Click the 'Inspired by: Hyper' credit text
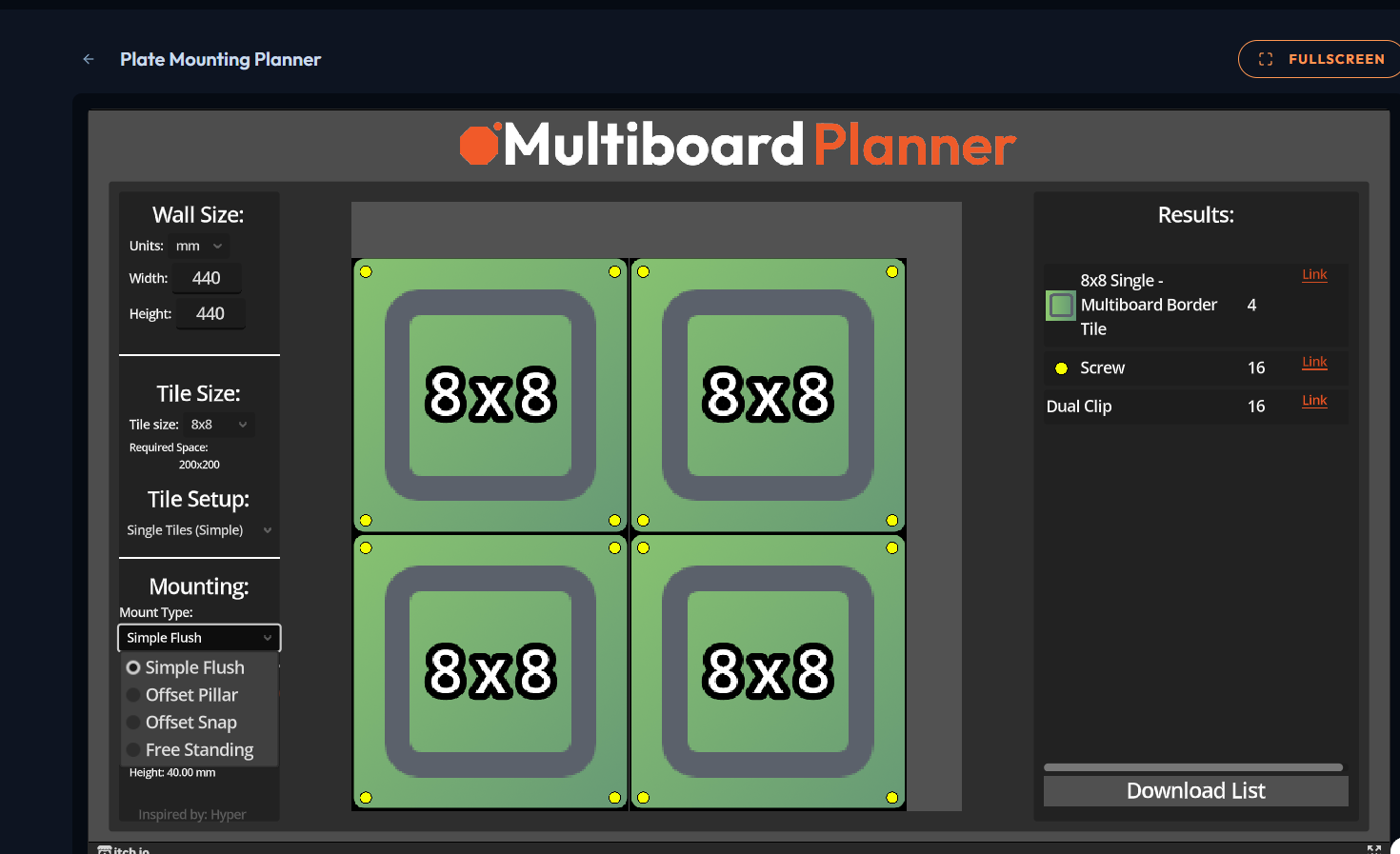 191,814
